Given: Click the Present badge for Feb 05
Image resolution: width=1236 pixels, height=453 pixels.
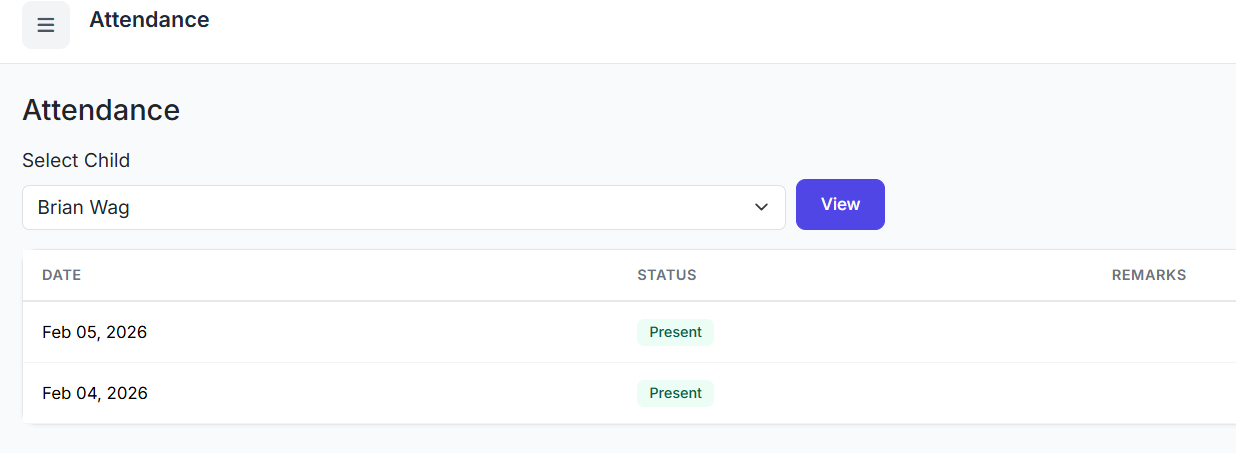Looking at the screenshot, I should point(675,332).
